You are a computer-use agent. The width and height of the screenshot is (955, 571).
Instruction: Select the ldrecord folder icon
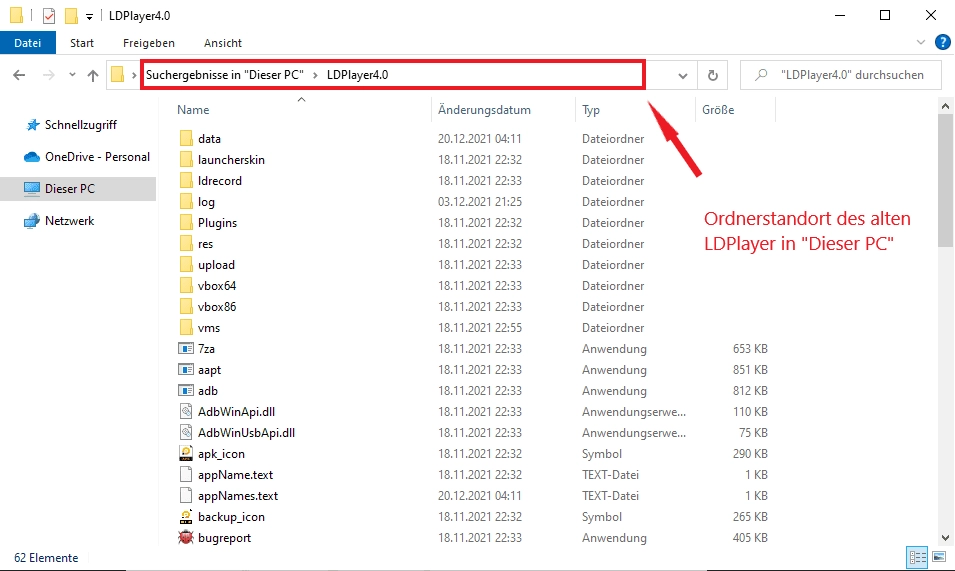[x=186, y=181]
